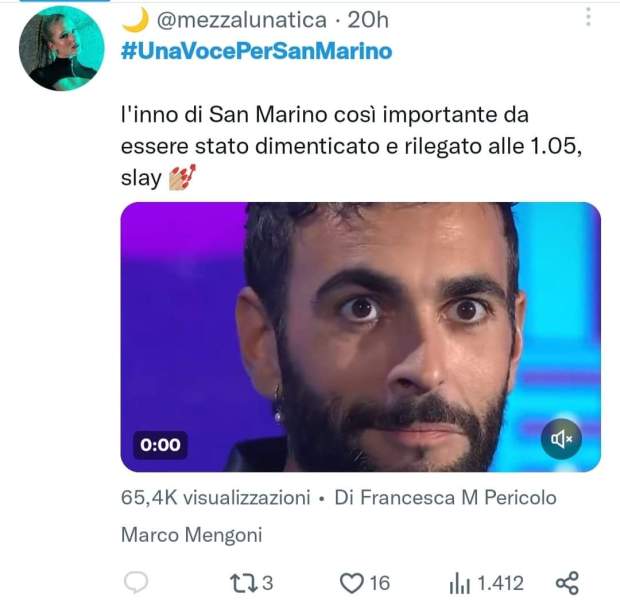This screenshot has width=620, height=613.
Task: Like the tweet with the heart icon
Action: [350, 583]
